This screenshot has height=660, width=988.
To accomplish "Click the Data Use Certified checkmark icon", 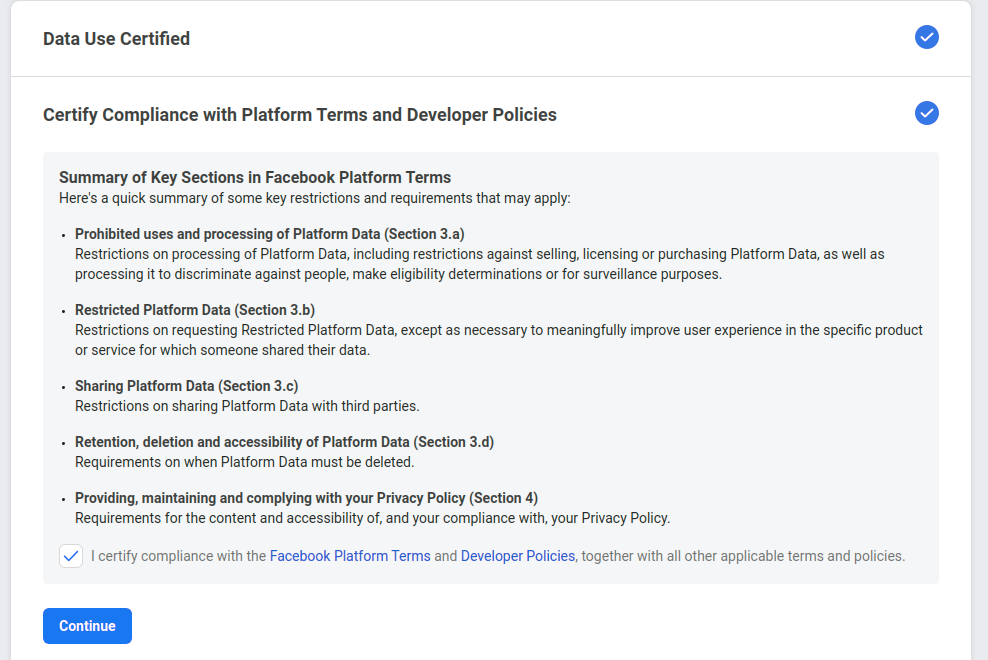I will click(926, 37).
